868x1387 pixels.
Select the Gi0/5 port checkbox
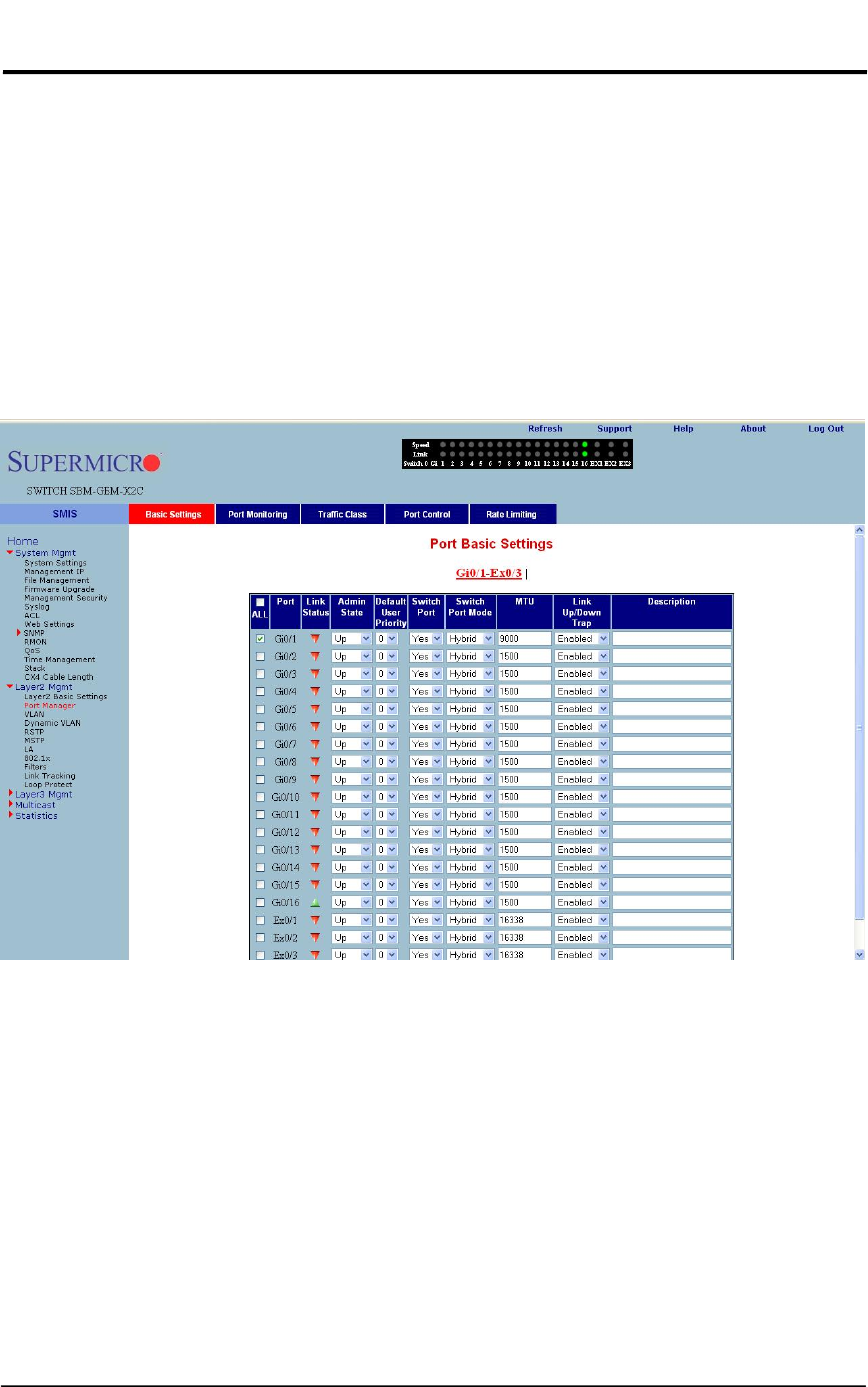260,709
